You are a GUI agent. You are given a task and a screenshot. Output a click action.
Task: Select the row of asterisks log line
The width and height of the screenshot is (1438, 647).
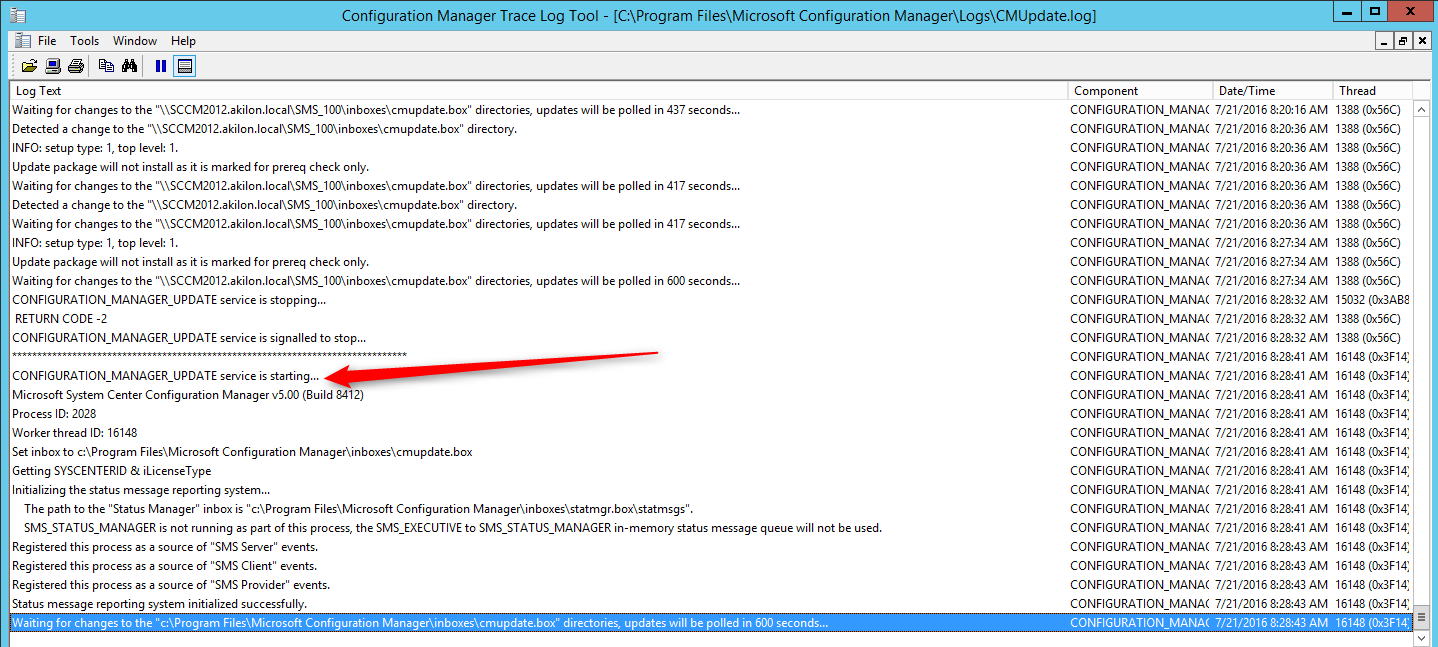point(710,357)
